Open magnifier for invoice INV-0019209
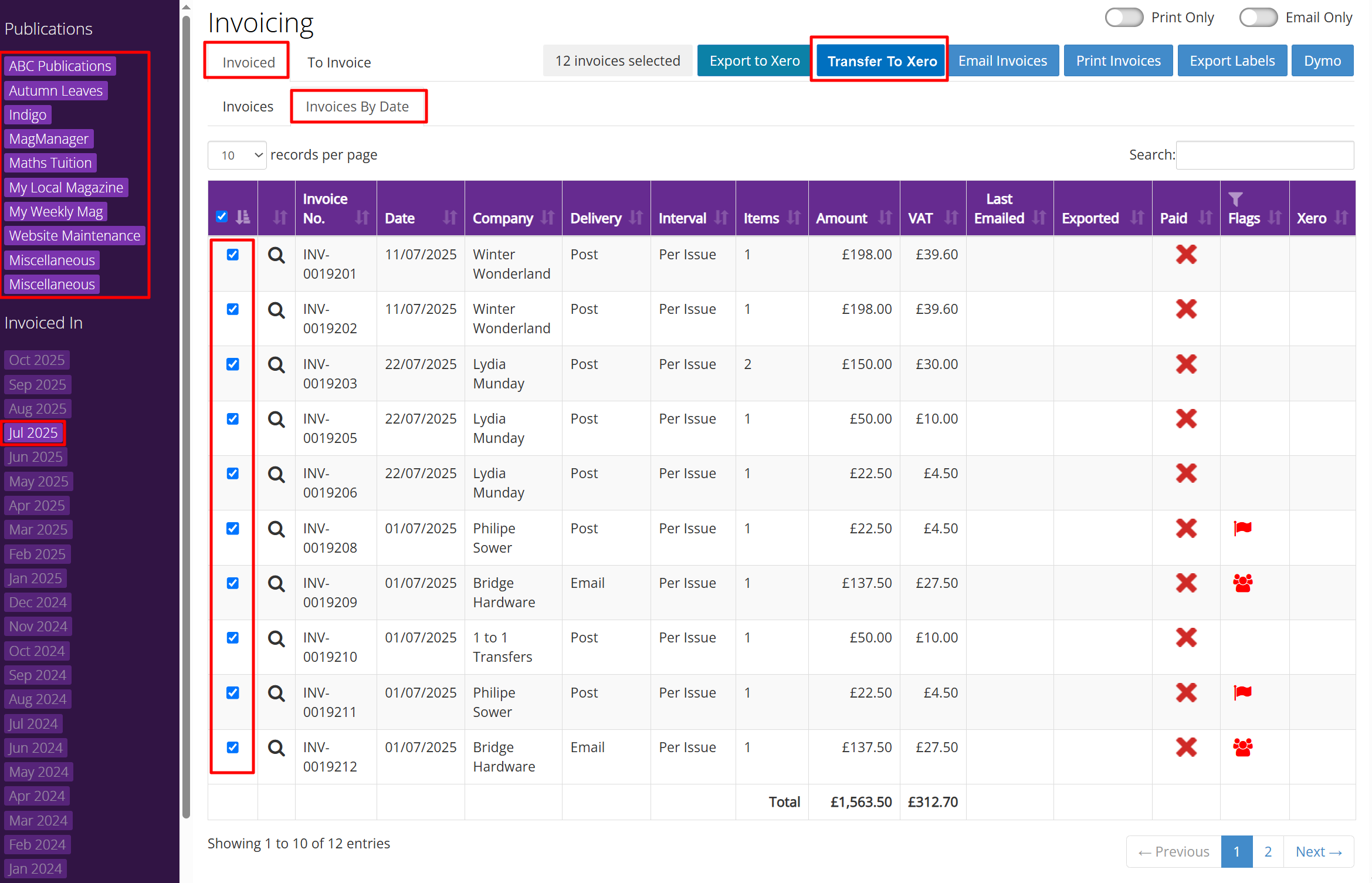The image size is (1372, 883). [276, 584]
